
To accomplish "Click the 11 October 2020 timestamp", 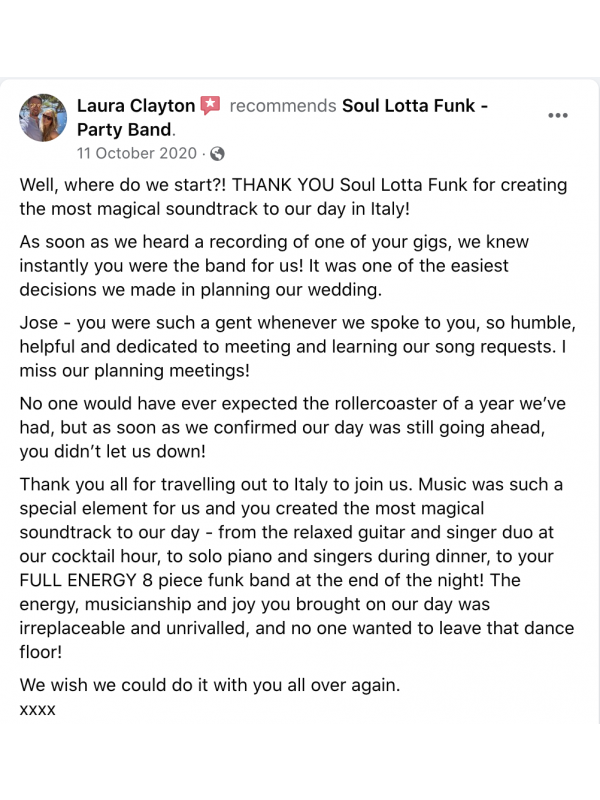I will click(137, 154).
